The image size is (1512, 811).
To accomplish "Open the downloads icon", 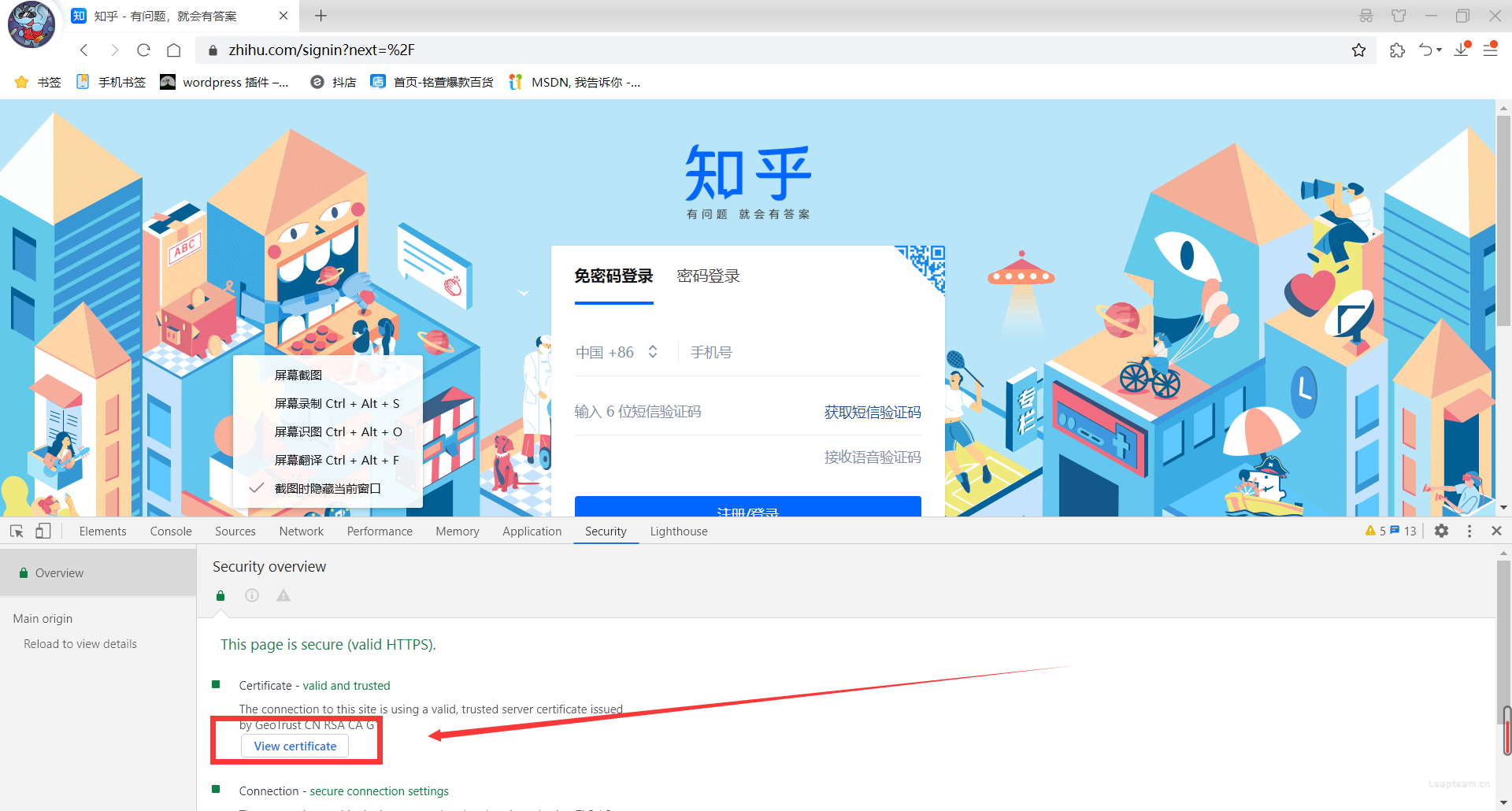I will [1462, 50].
